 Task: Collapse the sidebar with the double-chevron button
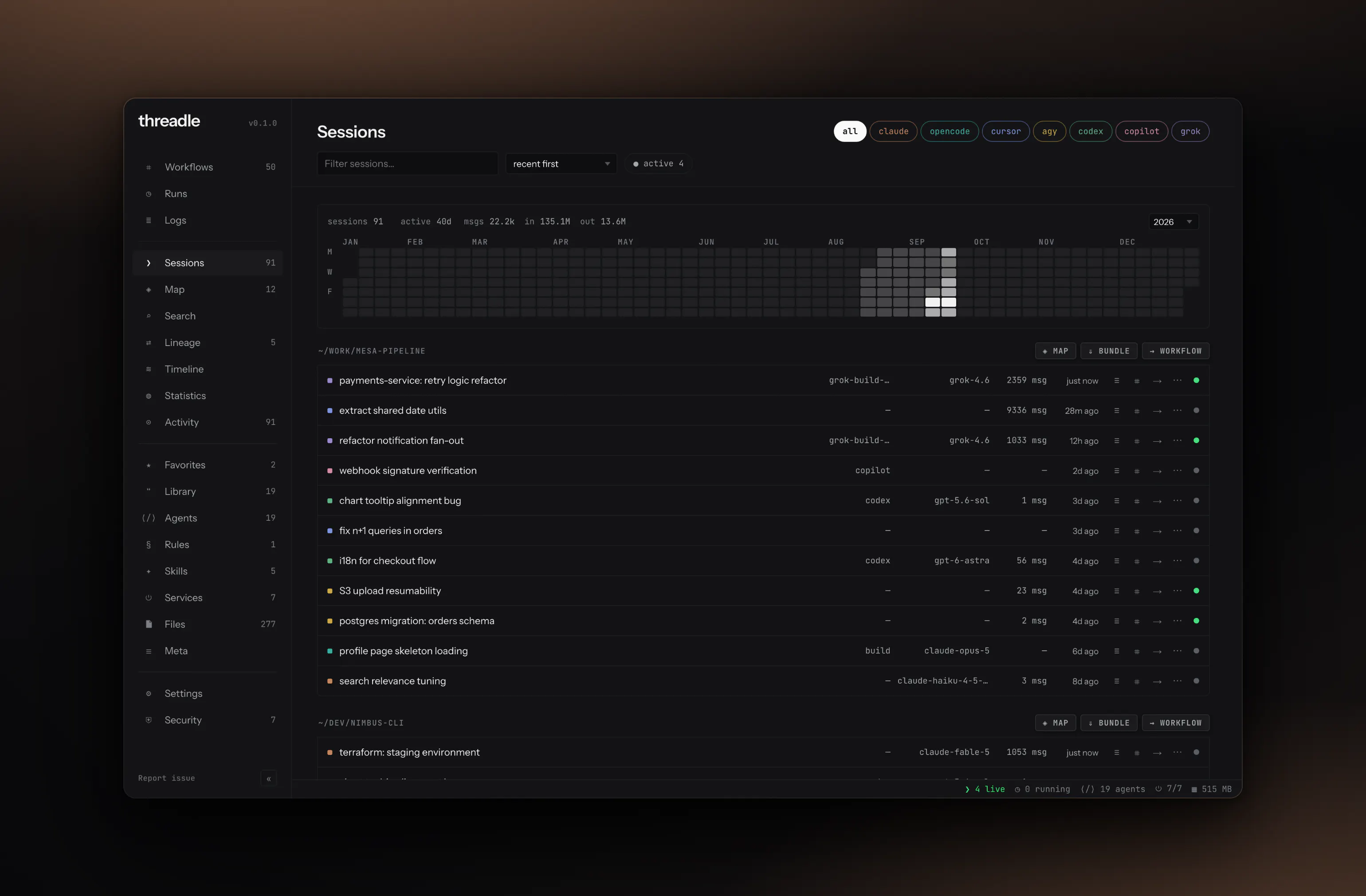coord(269,778)
